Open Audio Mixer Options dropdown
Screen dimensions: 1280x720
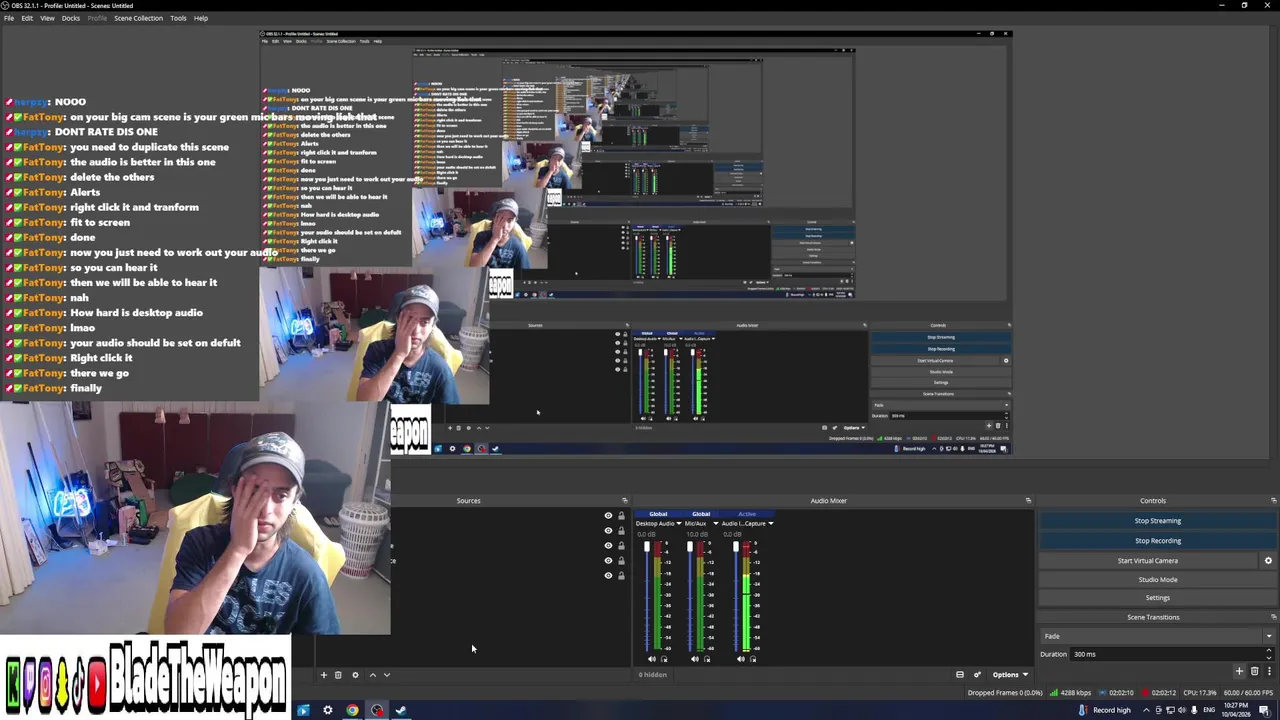pyautogui.click(x=1010, y=675)
